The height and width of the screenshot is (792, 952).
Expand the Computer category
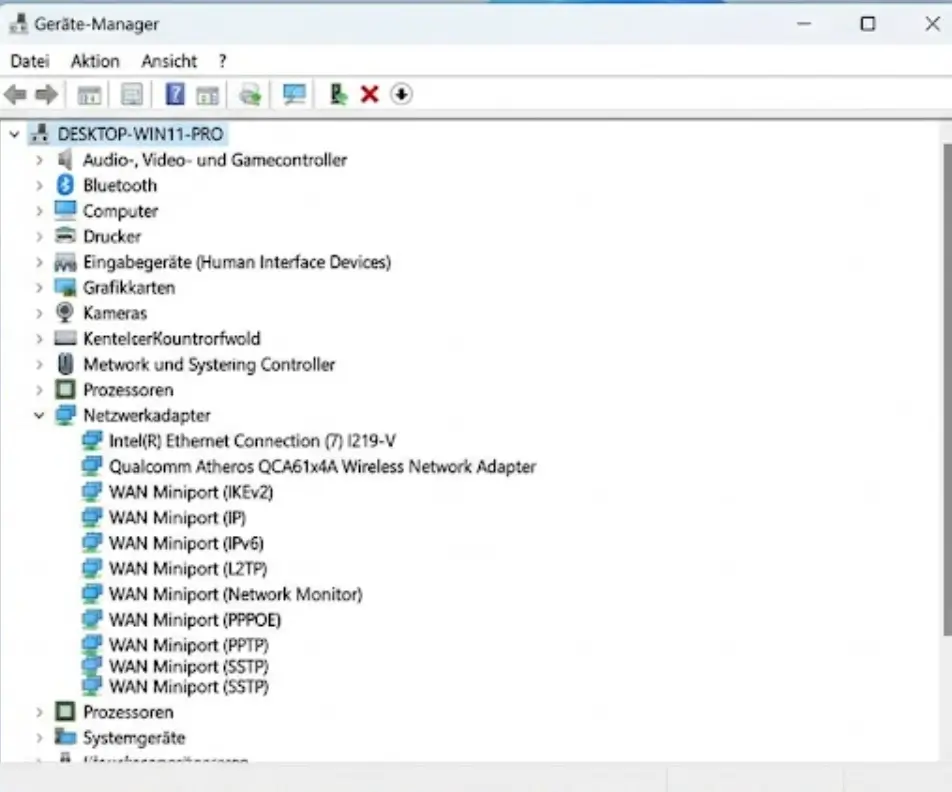(x=39, y=211)
